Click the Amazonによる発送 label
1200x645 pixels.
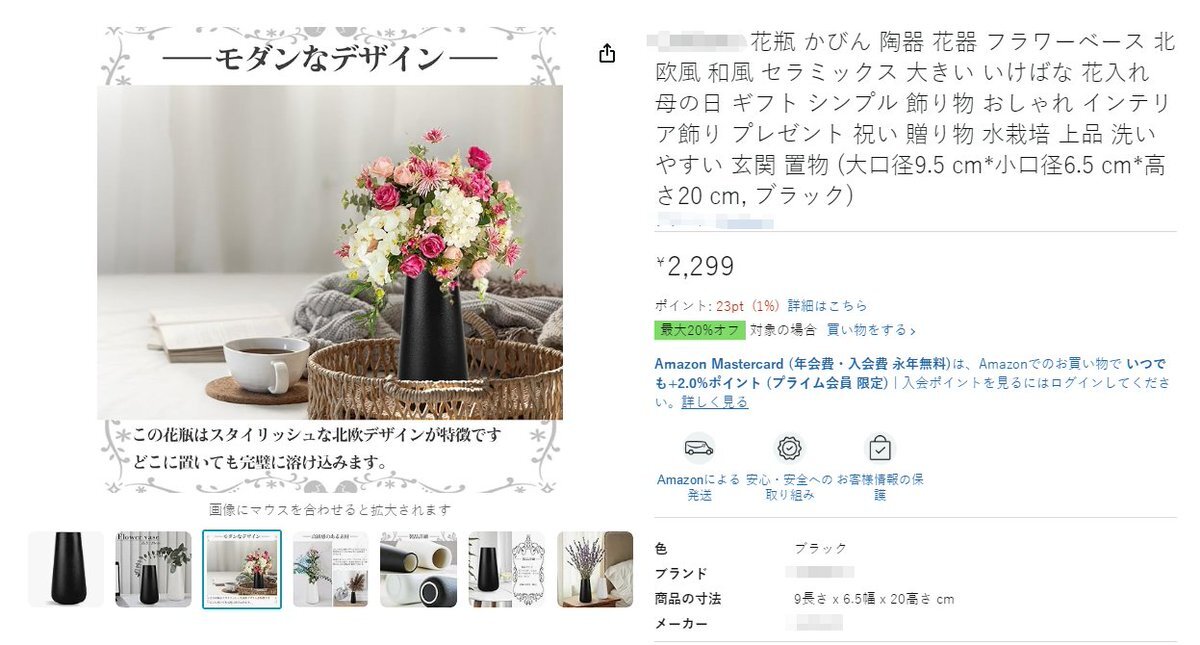[699, 487]
